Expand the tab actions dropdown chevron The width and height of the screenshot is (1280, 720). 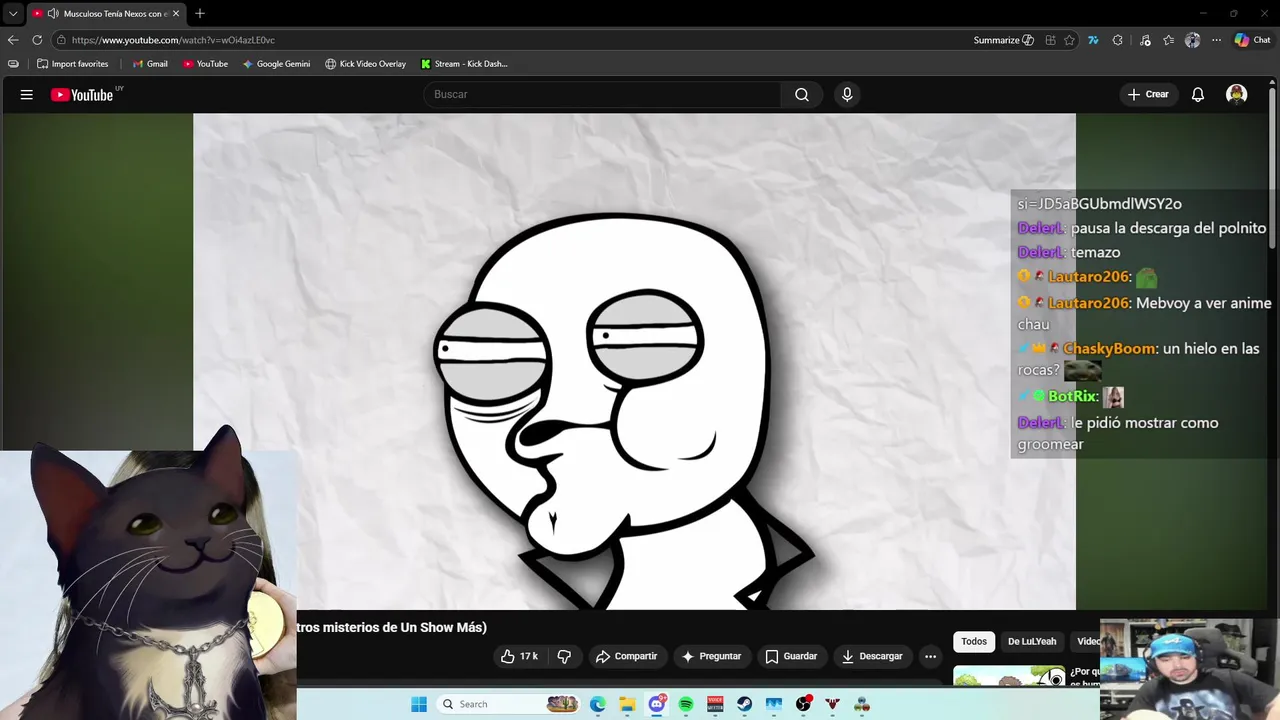(13, 14)
